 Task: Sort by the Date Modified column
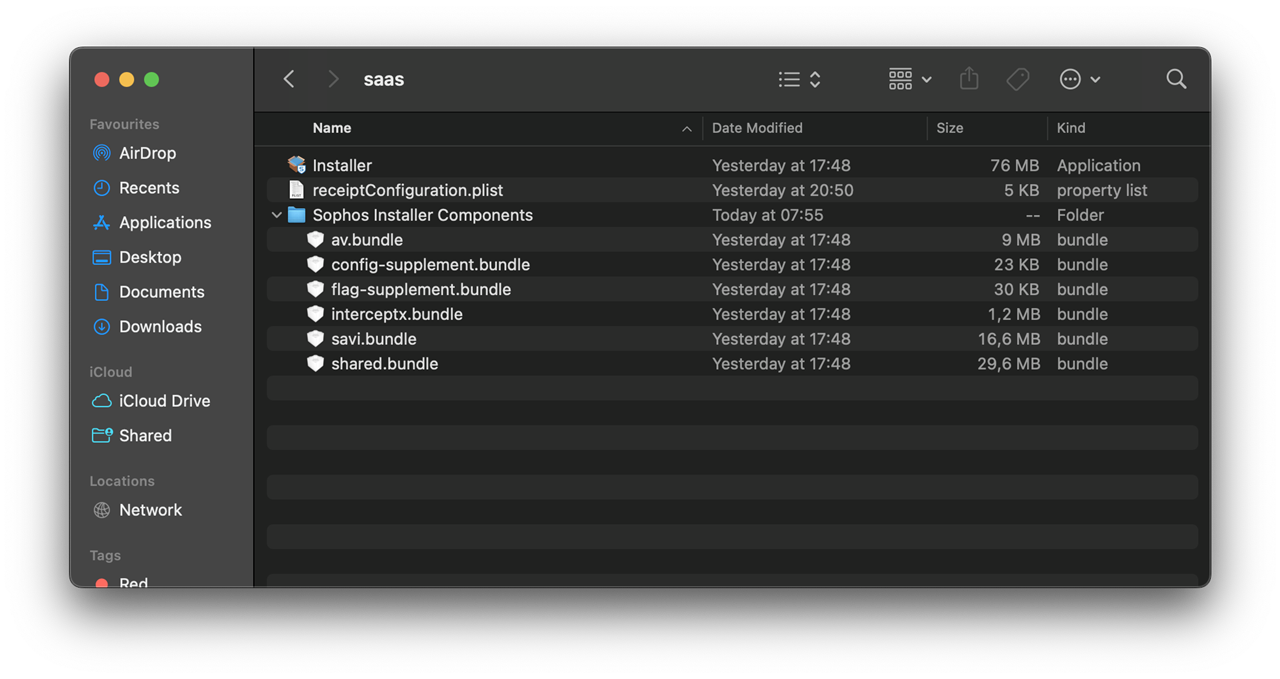pyautogui.click(x=757, y=128)
